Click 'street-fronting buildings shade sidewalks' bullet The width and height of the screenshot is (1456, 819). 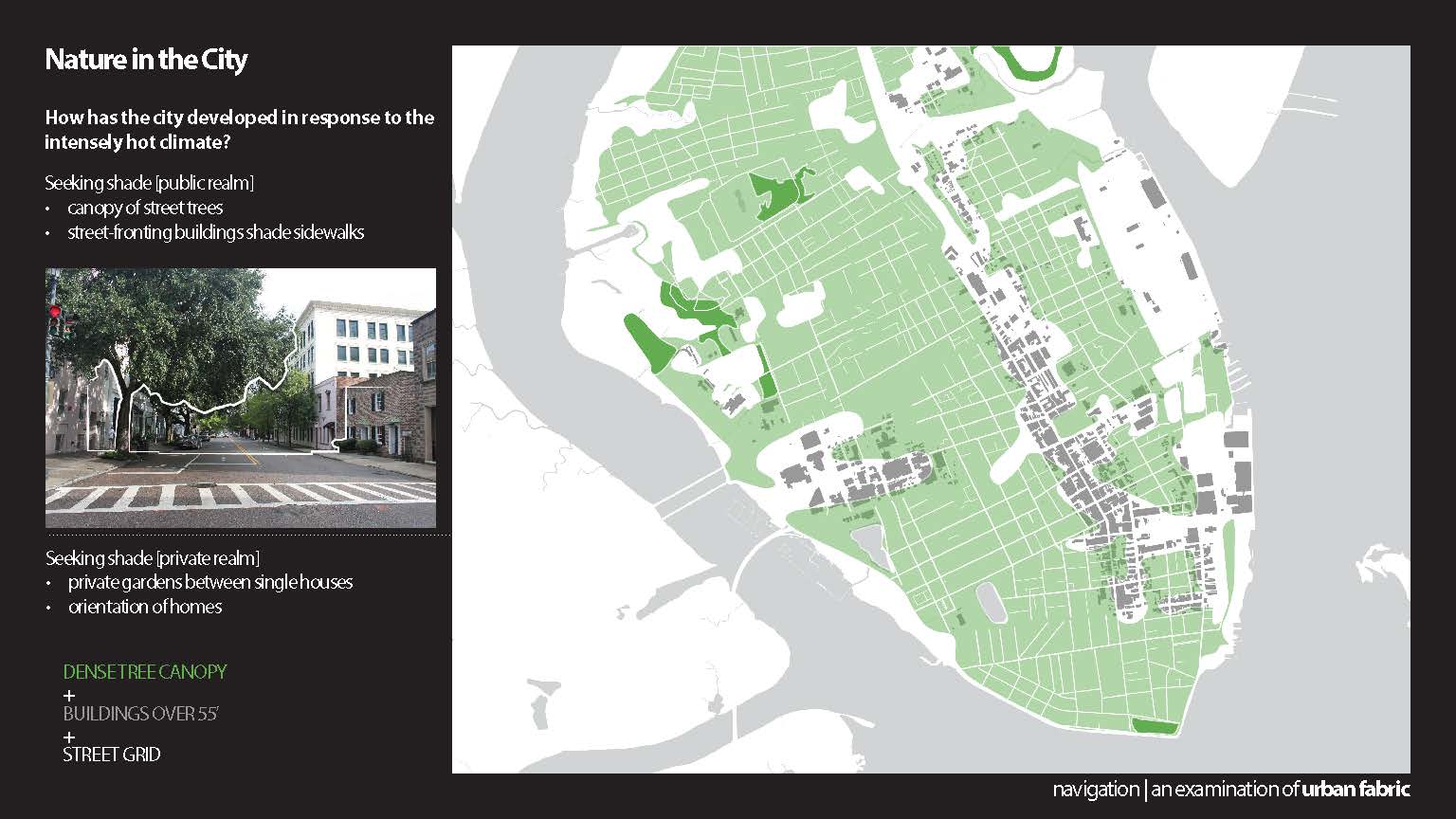[216, 232]
